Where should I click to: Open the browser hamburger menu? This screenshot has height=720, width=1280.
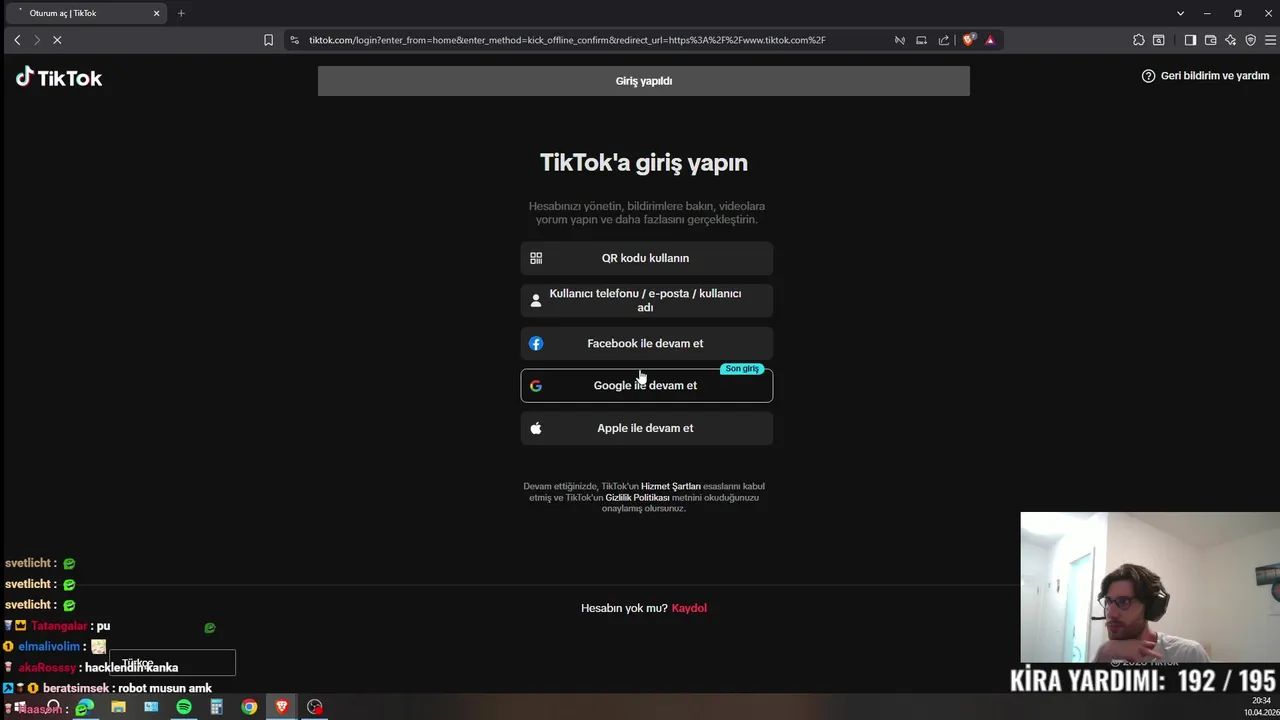(1270, 40)
